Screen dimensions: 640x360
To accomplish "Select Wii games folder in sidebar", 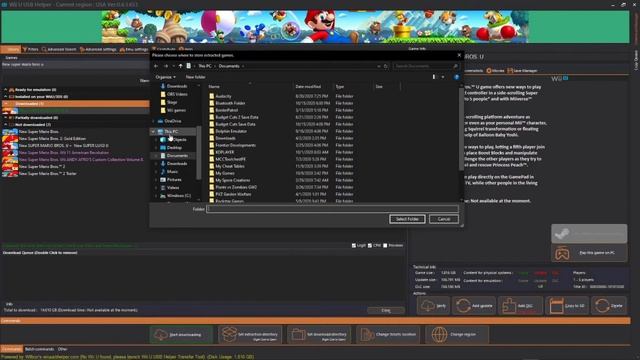I will pos(176,110).
